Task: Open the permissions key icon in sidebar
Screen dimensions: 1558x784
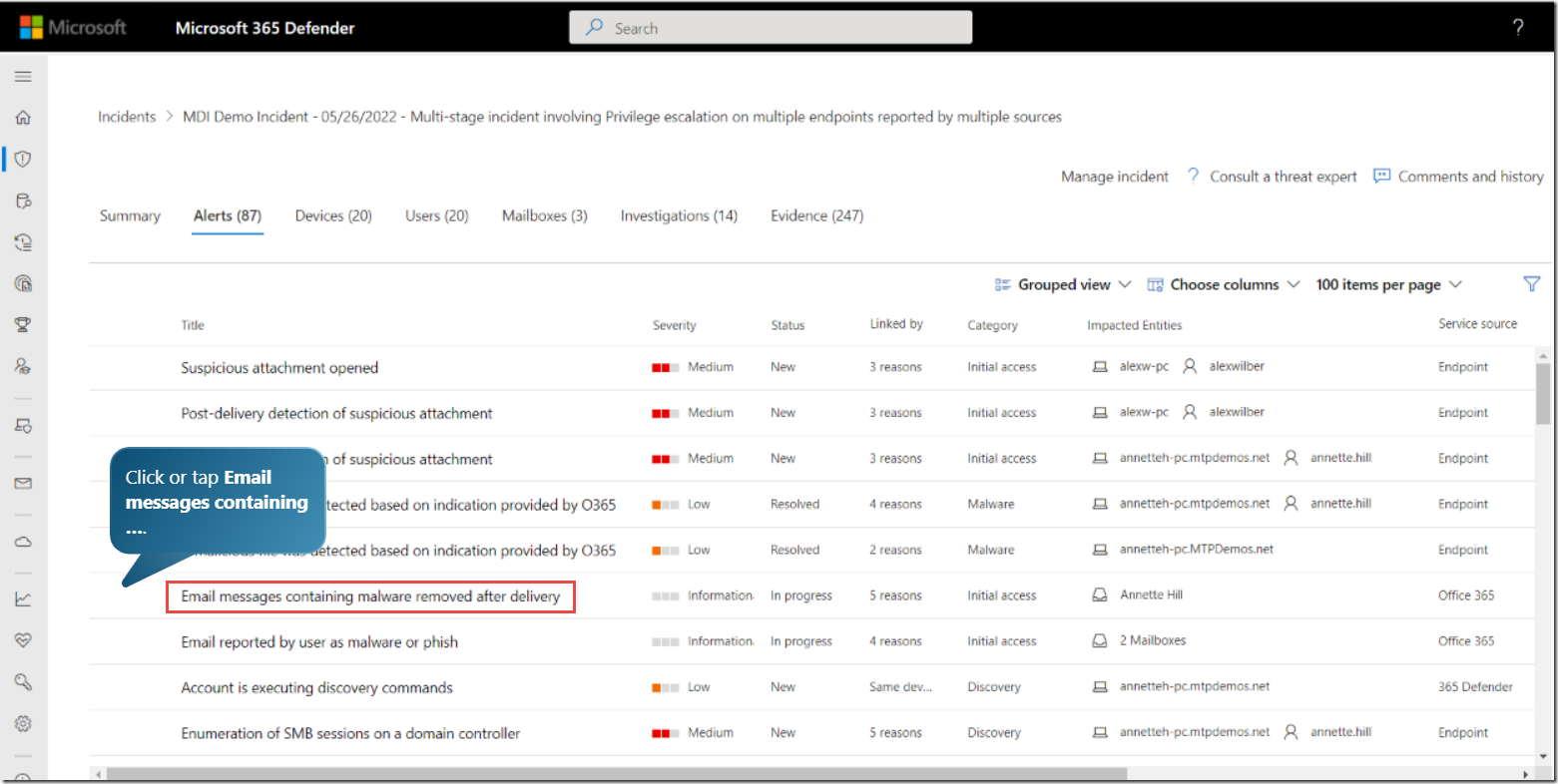Action: 23,682
